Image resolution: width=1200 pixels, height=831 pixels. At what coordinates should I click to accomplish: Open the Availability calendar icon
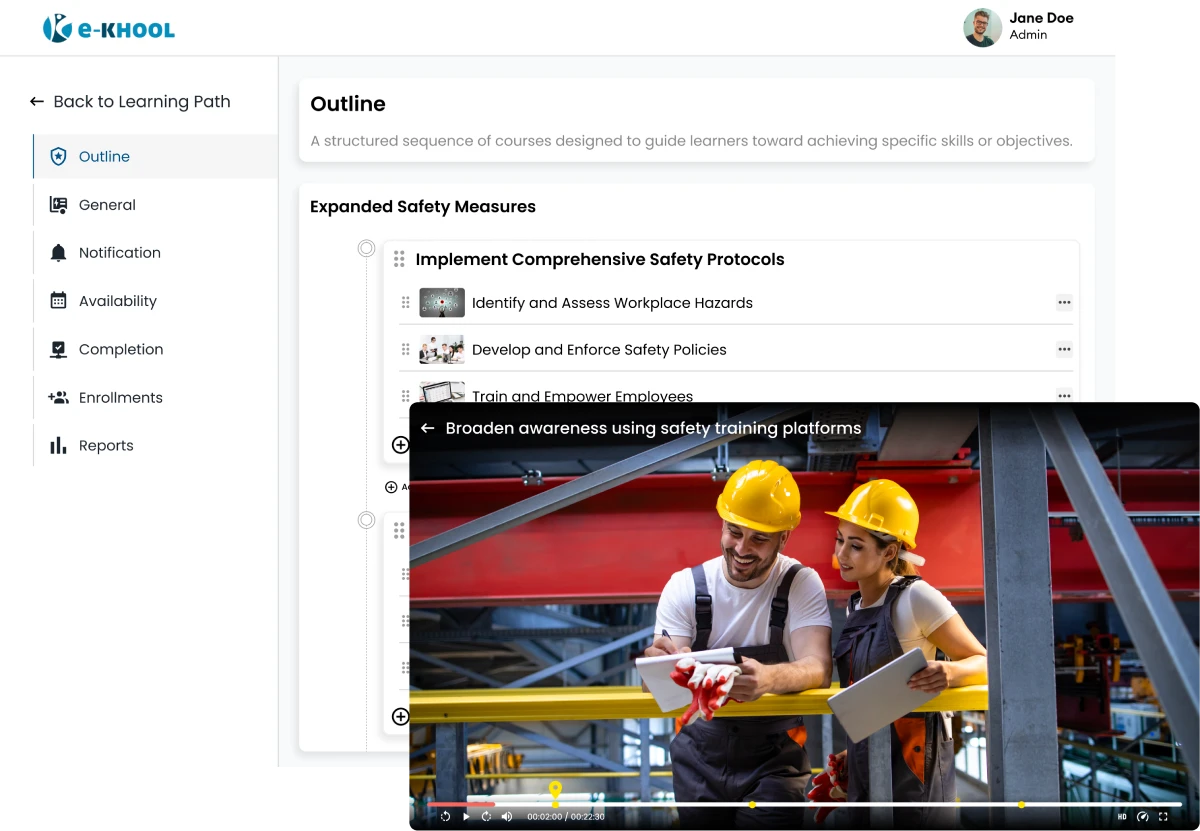57,301
